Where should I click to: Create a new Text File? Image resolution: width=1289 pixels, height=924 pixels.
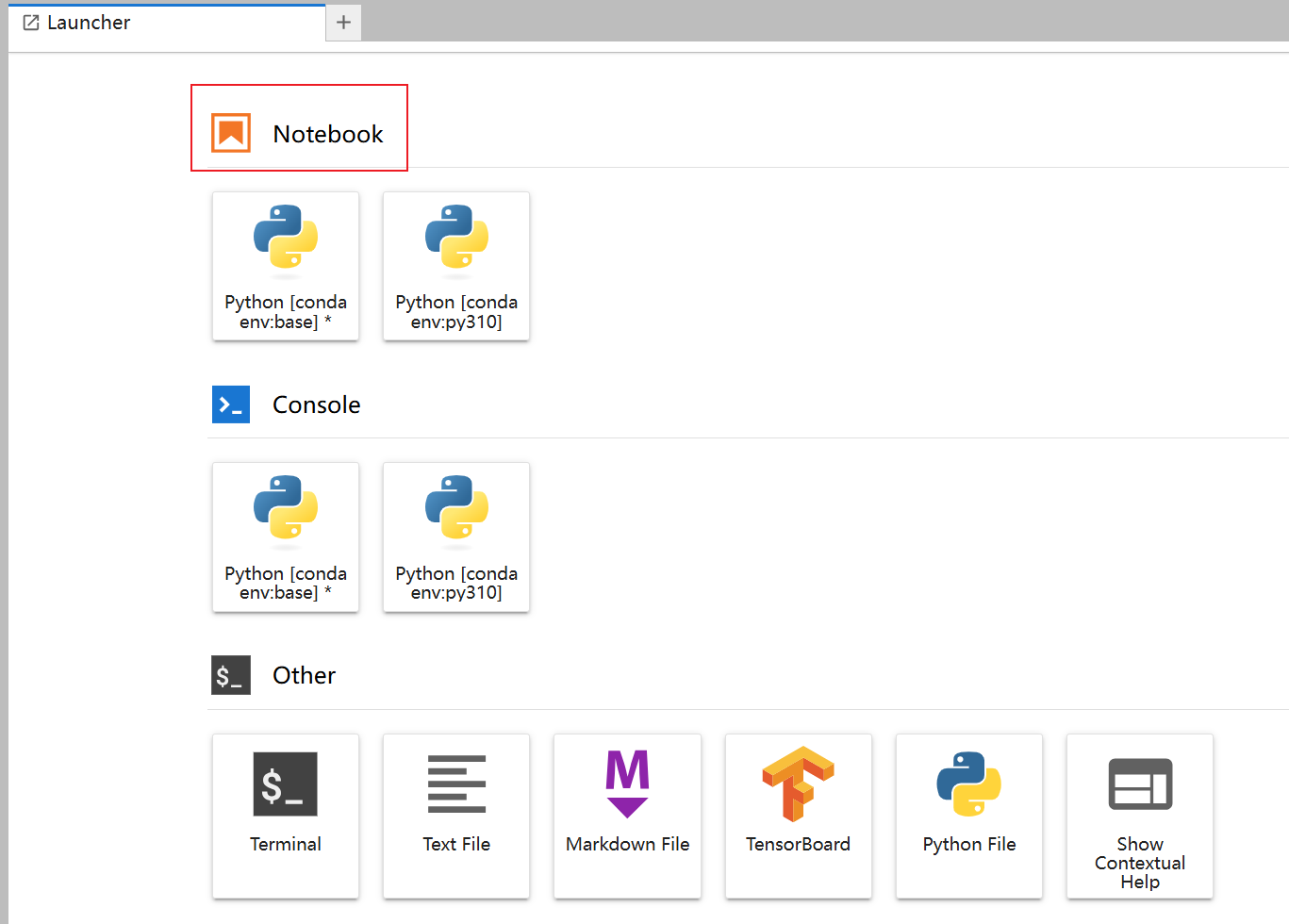pos(456,815)
